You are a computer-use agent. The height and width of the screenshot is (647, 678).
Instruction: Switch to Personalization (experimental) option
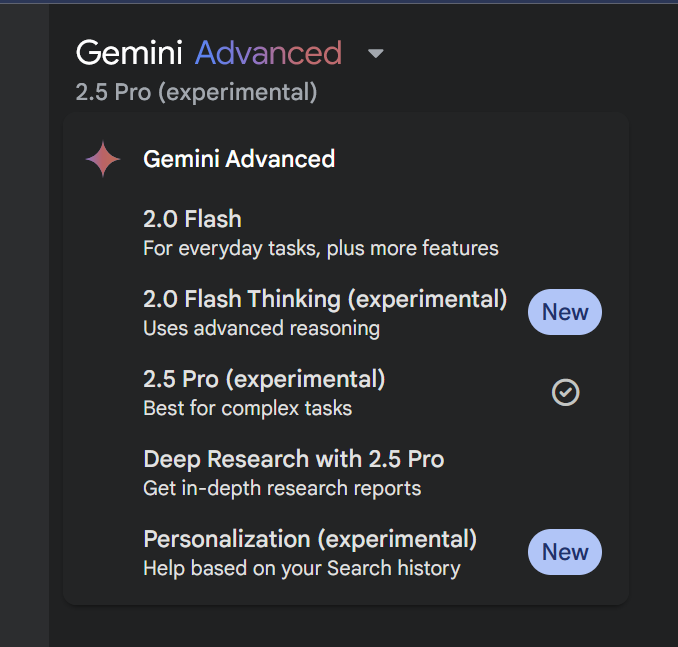[x=310, y=539]
